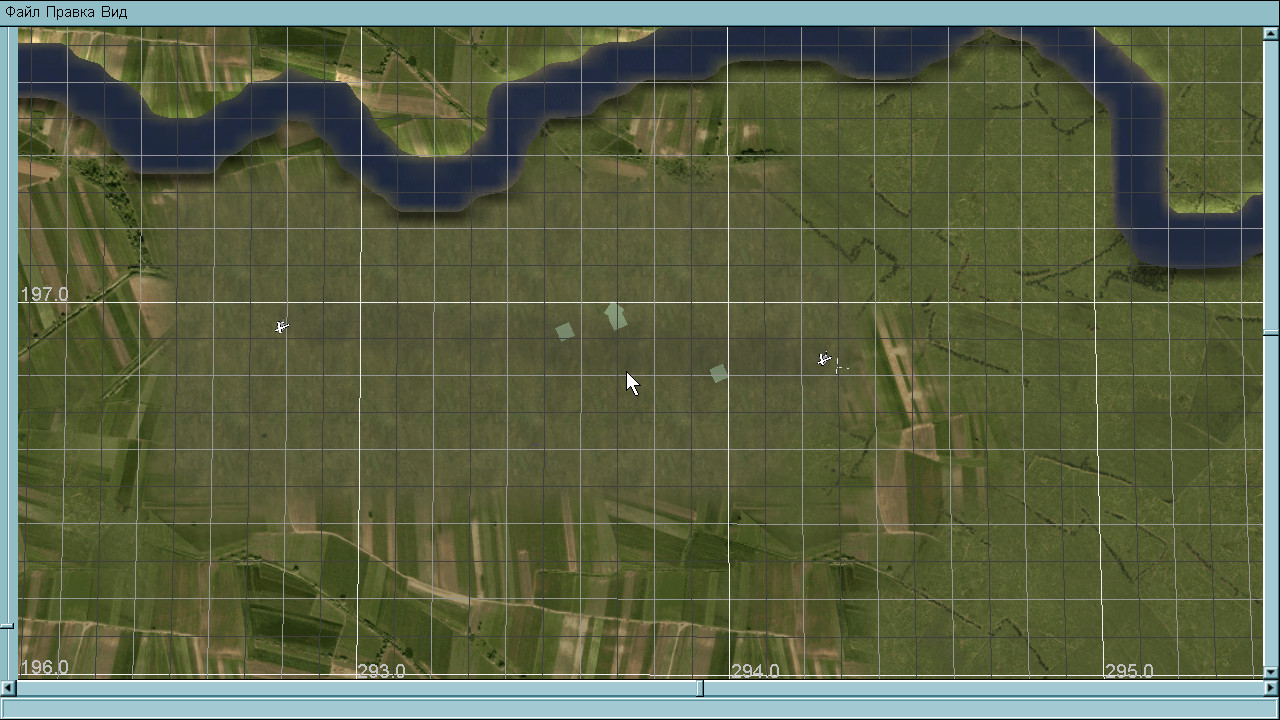Select the right aircraft icon on the map
1280x720 pixels.
[824, 359]
